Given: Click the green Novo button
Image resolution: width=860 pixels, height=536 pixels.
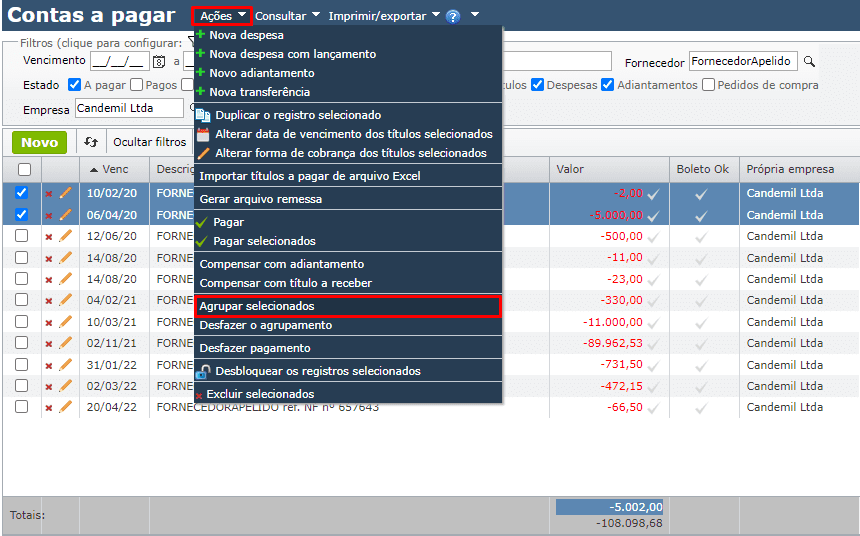Looking at the screenshot, I should (39, 143).
